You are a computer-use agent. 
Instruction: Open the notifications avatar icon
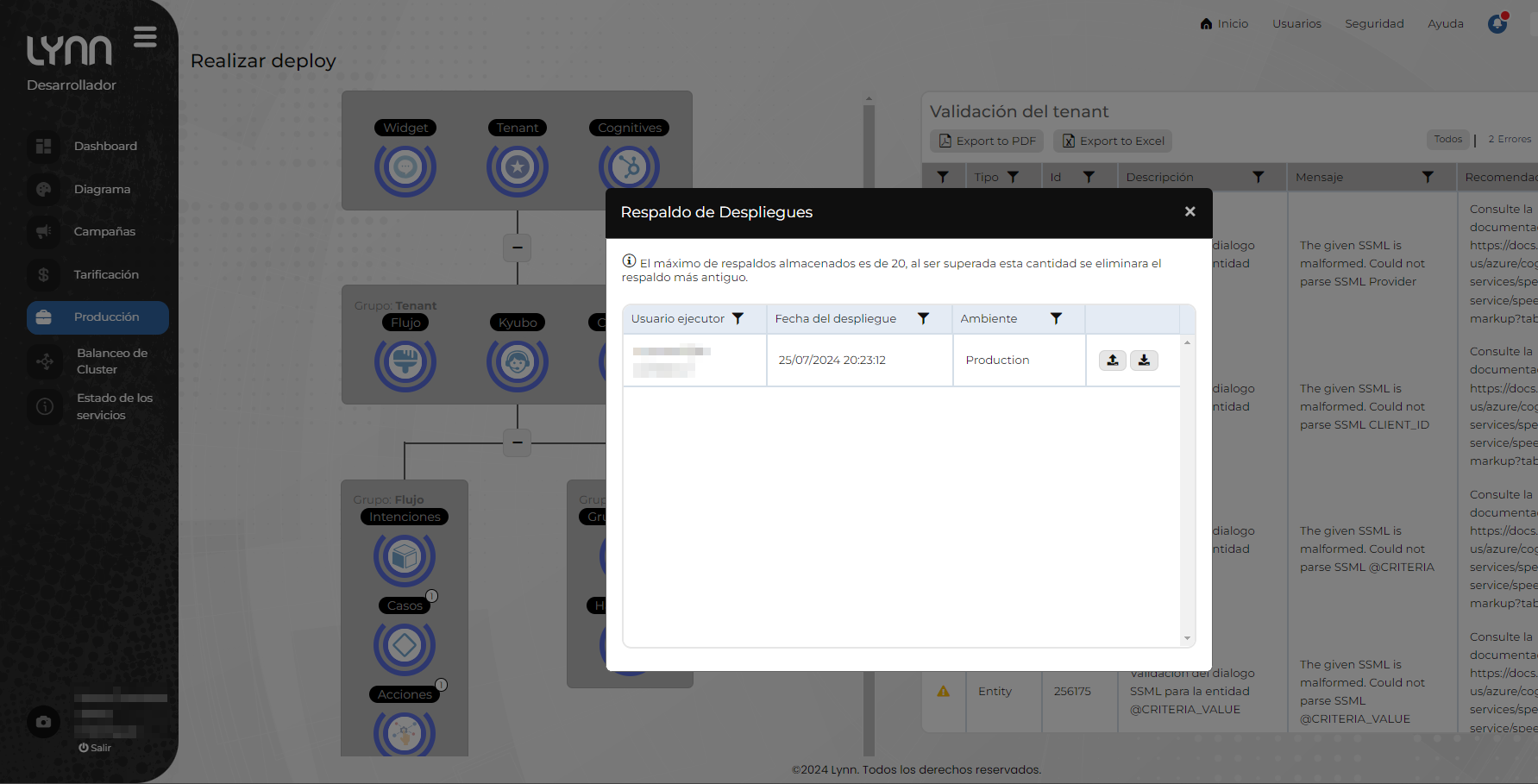click(x=1497, y=23)
